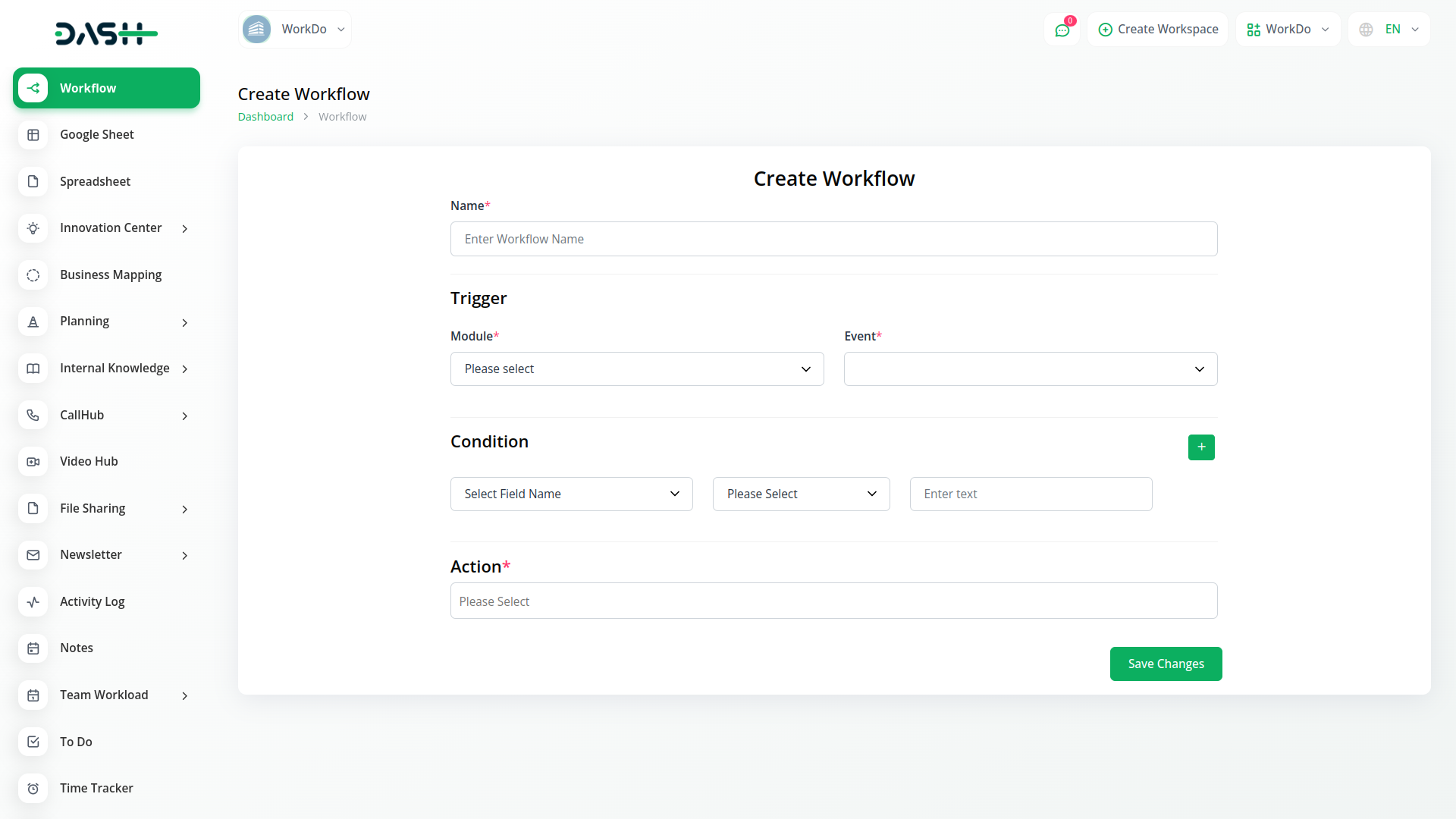
Task: Expand the CallHub menu chevron
Action: tap(184, 416)
